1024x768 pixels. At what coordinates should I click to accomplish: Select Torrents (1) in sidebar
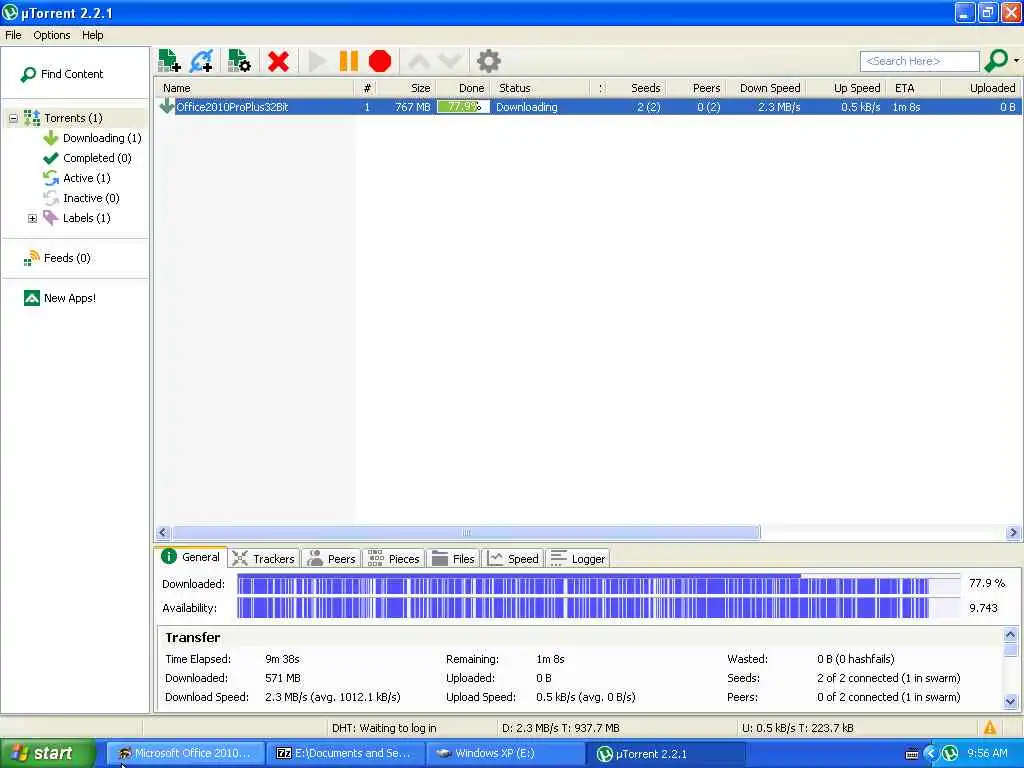pos(73,118)
